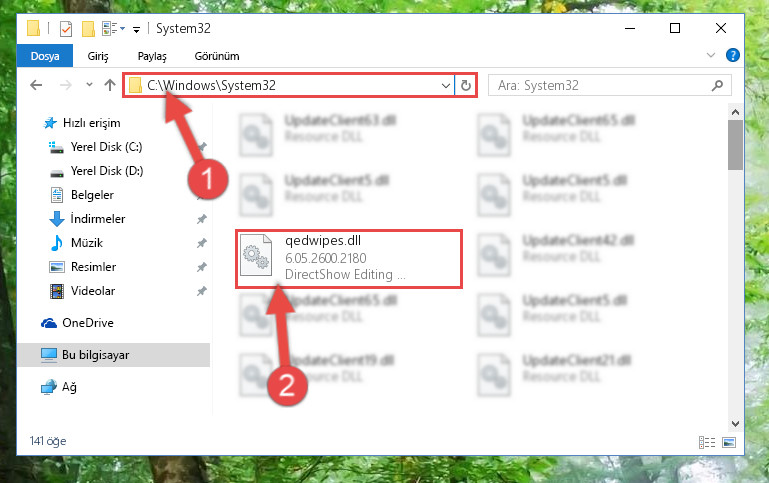Image resolution: width=769 pixels, height=483 pixels.
Task: Click the Refresh button beside address bar
Action: [465, 86]
